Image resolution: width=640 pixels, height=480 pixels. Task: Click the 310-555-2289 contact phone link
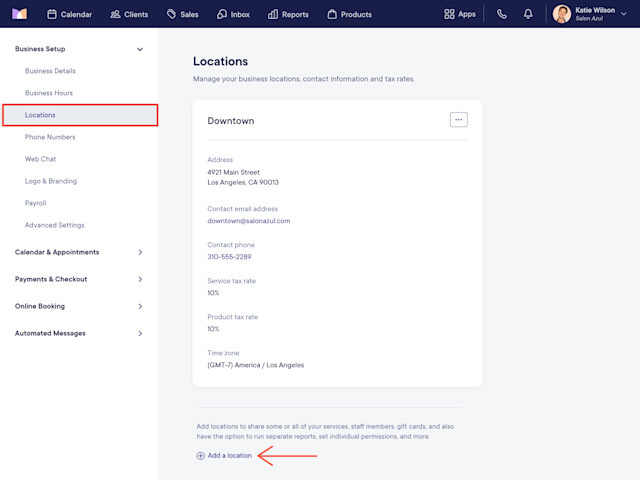[229, 257]
